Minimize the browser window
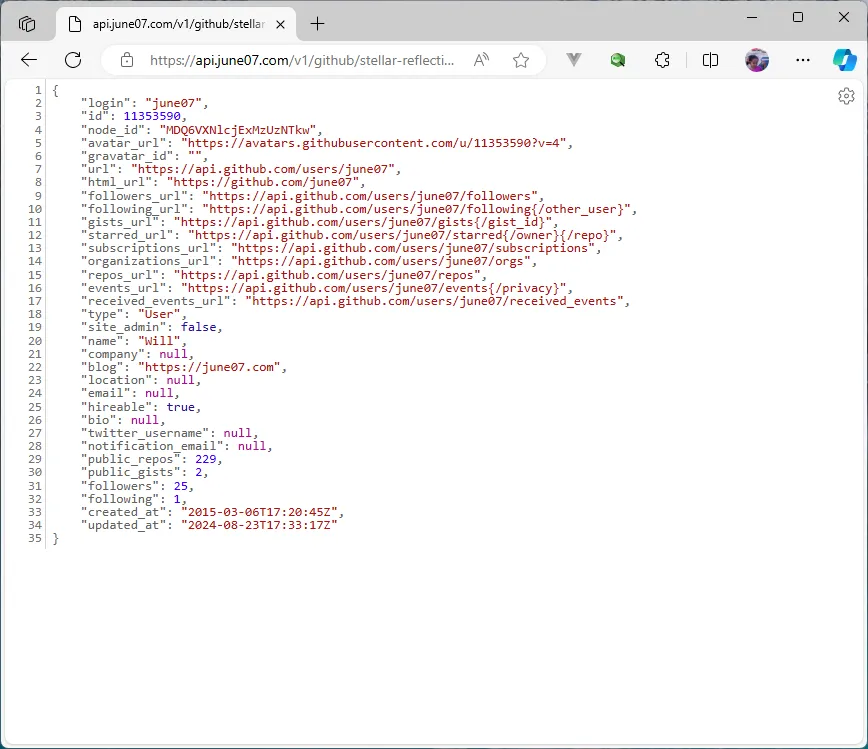This screenshot has width=868, height=749. click(752, 17)
